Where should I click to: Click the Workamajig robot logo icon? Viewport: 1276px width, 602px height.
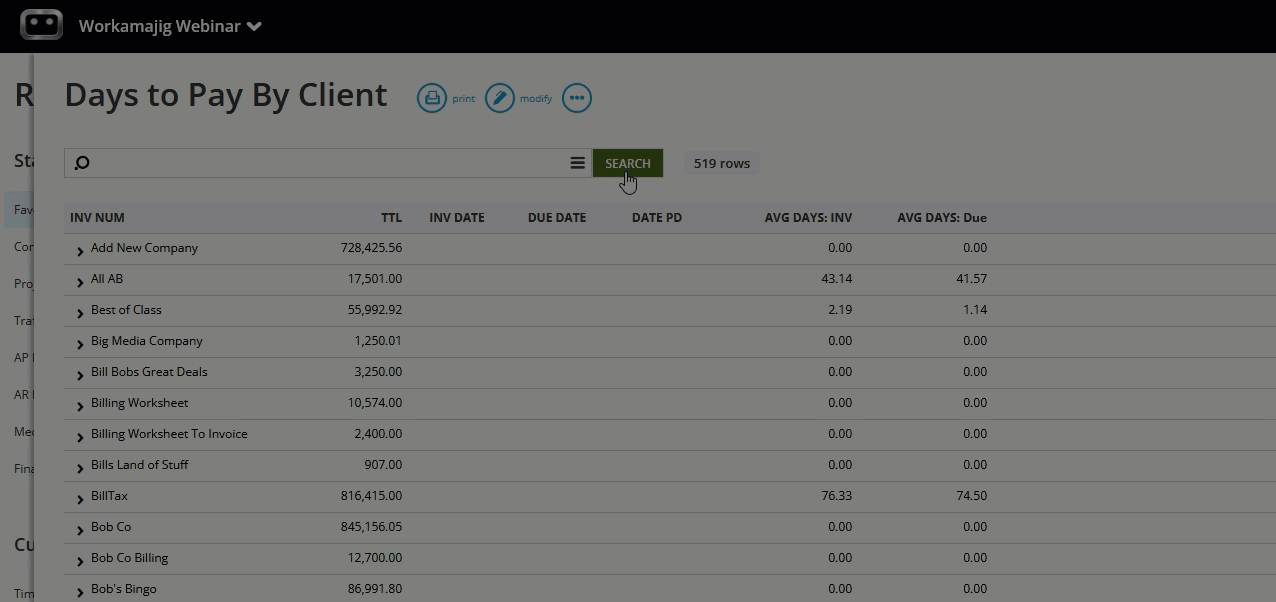[41, 25]
